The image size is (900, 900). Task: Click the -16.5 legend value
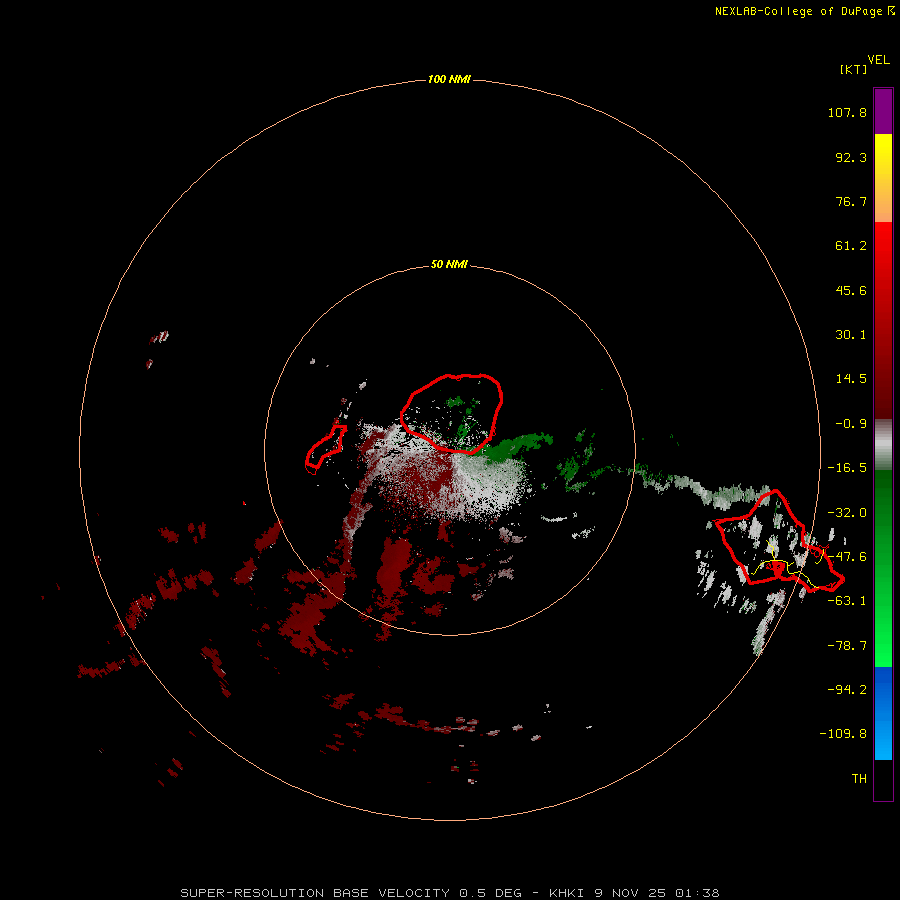click(847, 468)
